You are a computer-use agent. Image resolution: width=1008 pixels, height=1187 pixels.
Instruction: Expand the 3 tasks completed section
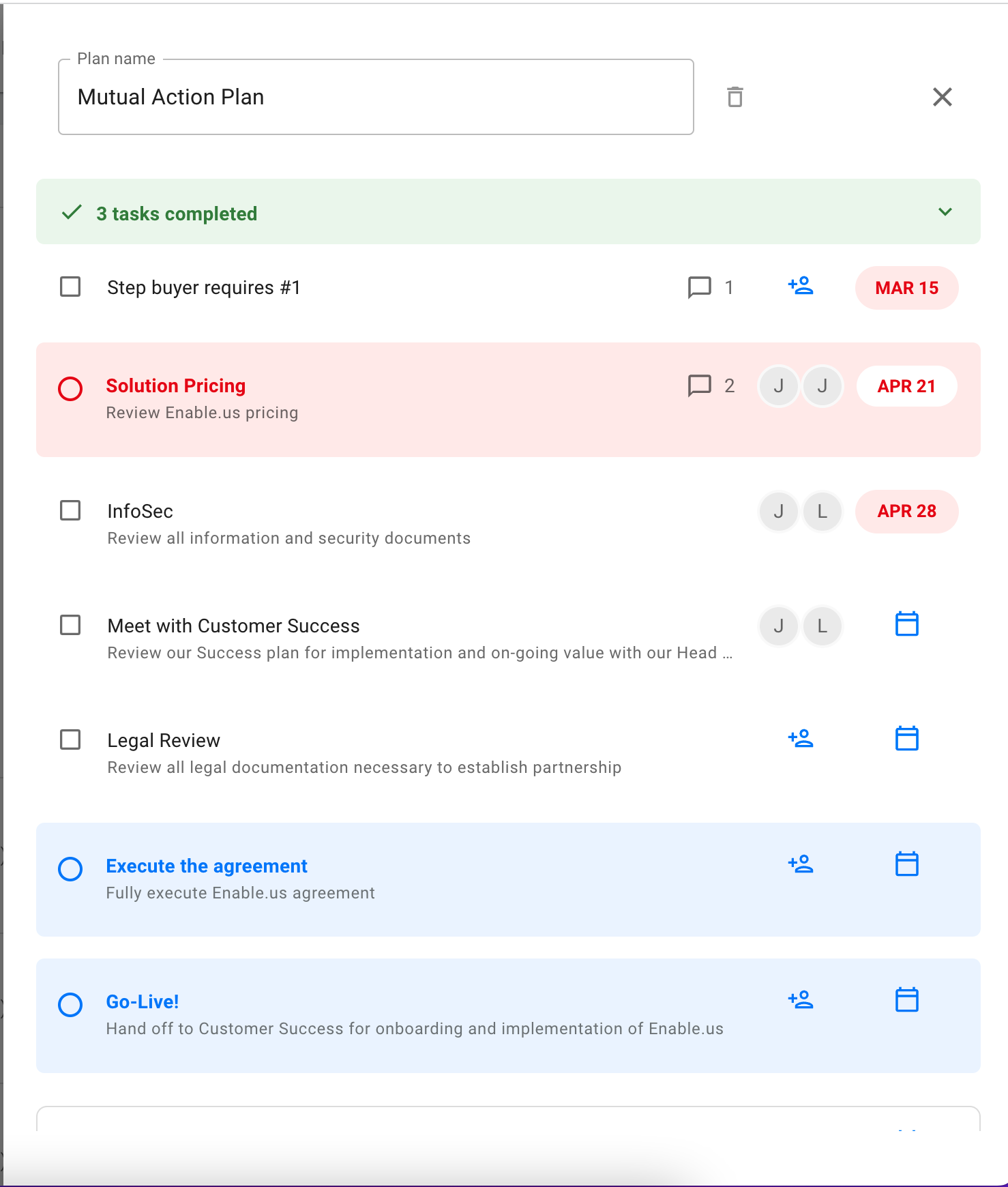945,211
